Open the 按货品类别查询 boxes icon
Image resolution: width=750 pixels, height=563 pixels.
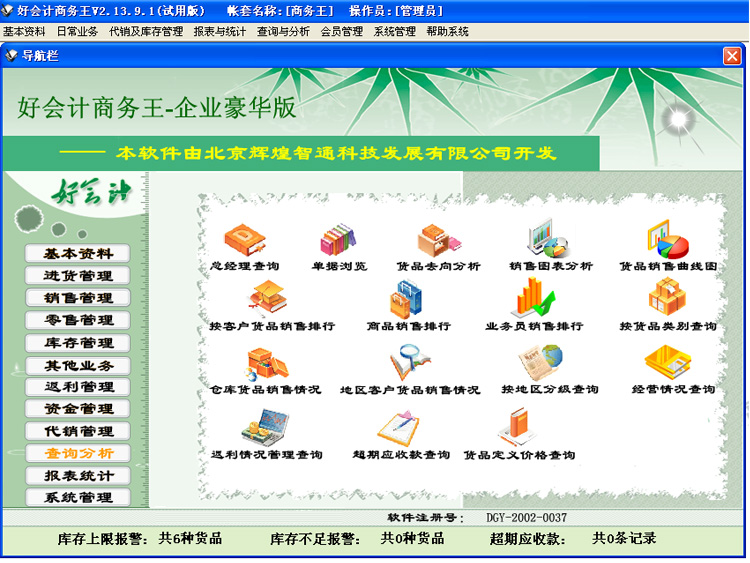click(x=668, y=297)
